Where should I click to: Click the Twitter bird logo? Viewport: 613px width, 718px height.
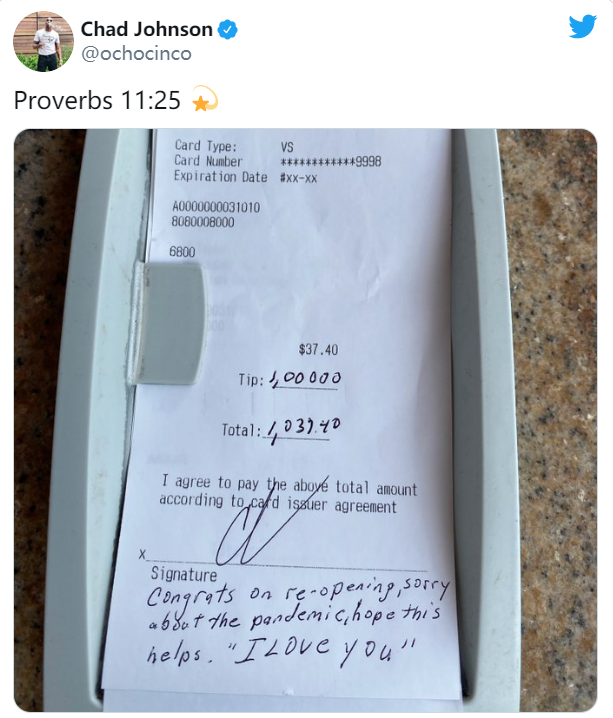click(582, 26)
